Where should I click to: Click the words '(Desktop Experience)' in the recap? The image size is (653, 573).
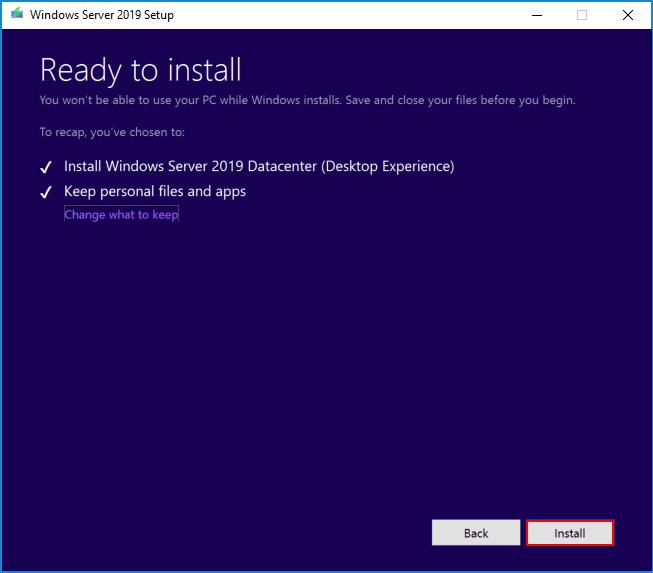[388, 166]
